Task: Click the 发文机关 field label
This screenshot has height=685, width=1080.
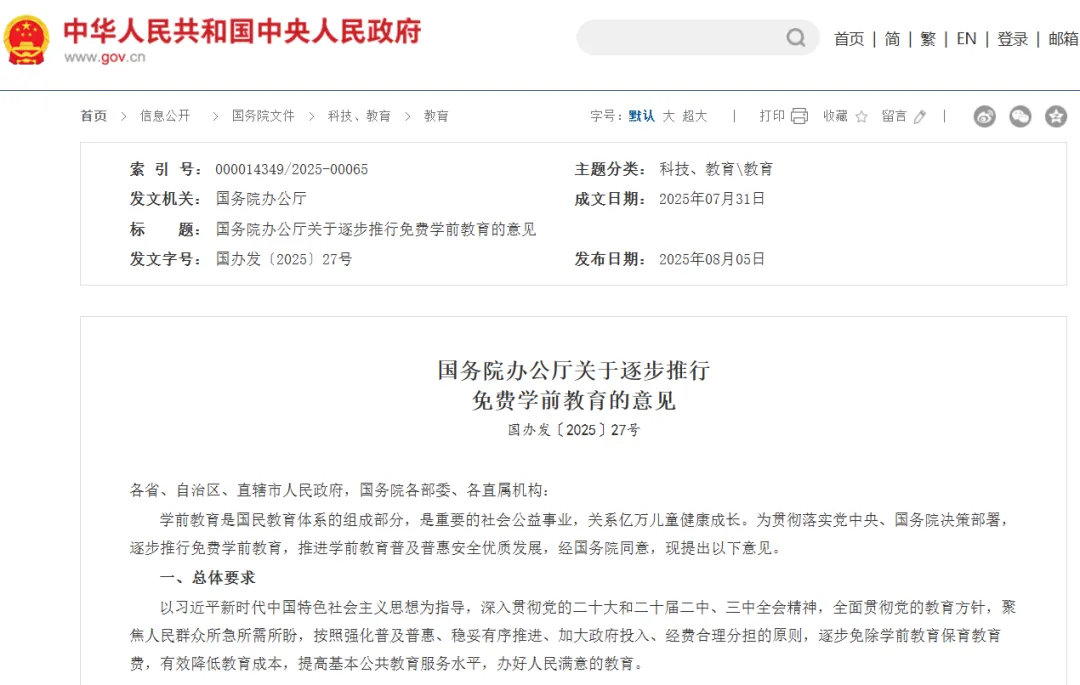Action: pos(165,199)
